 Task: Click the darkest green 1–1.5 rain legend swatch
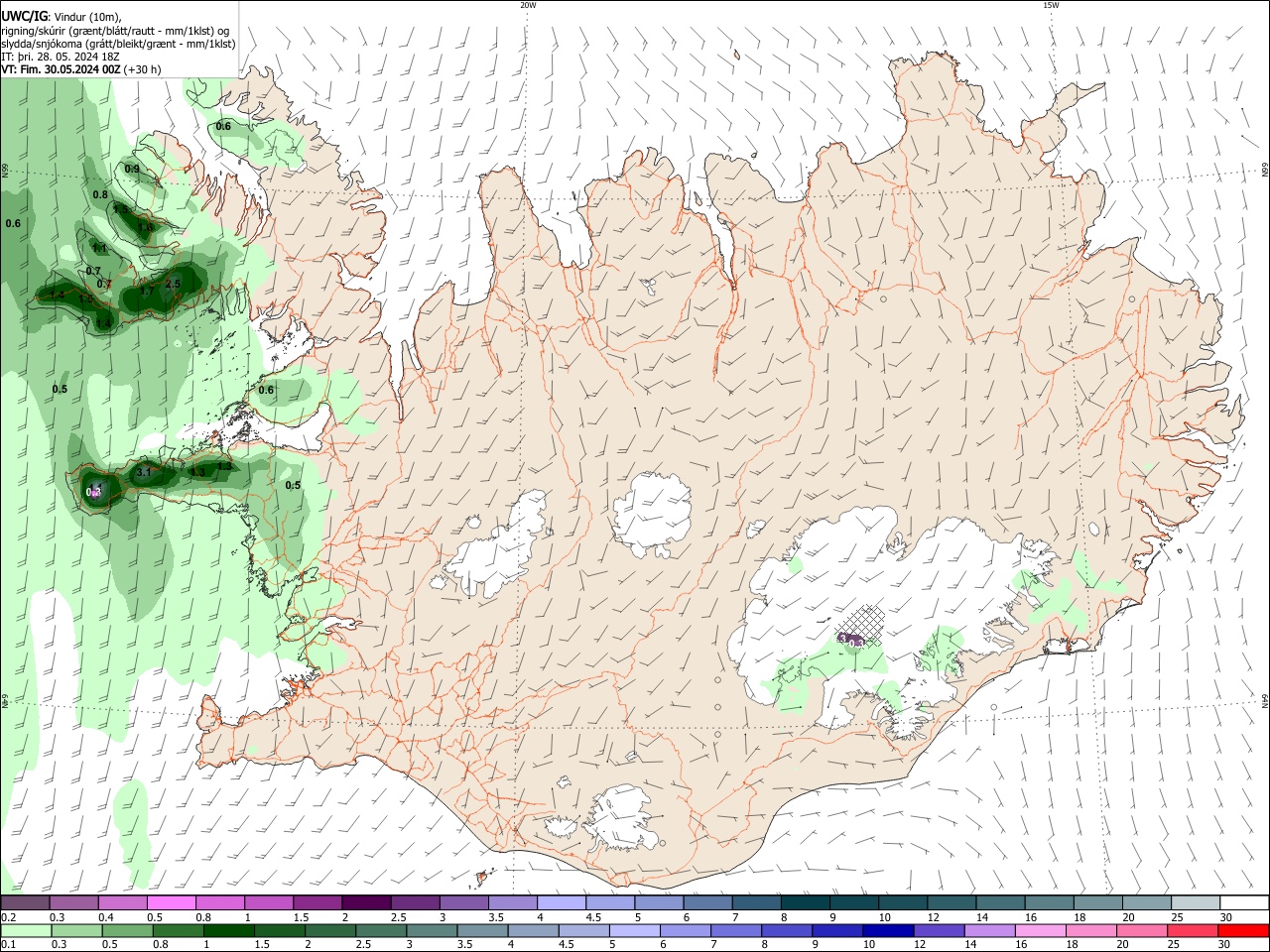228,930
